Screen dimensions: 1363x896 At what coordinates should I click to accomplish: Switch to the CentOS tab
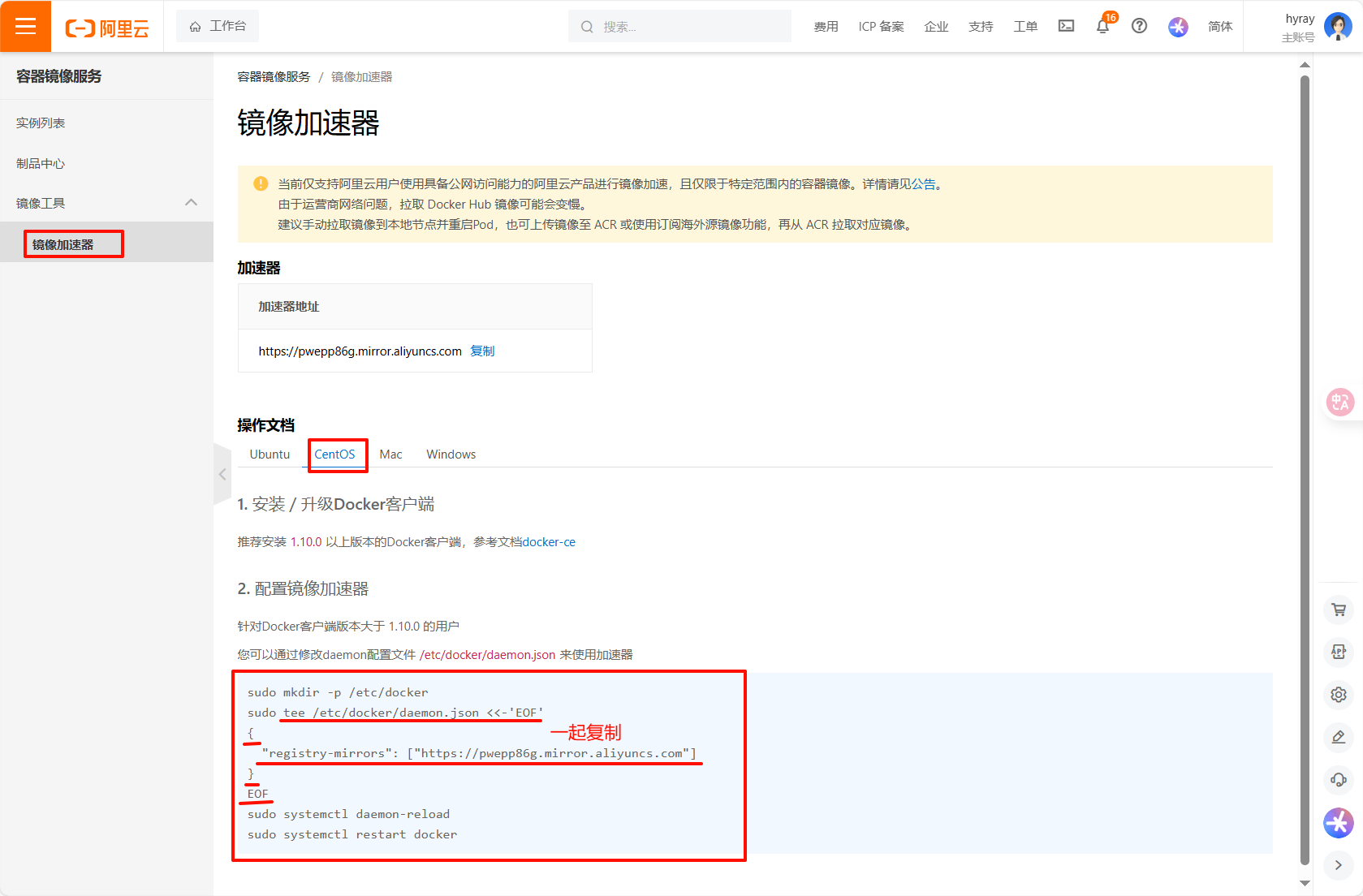[334, 454]
